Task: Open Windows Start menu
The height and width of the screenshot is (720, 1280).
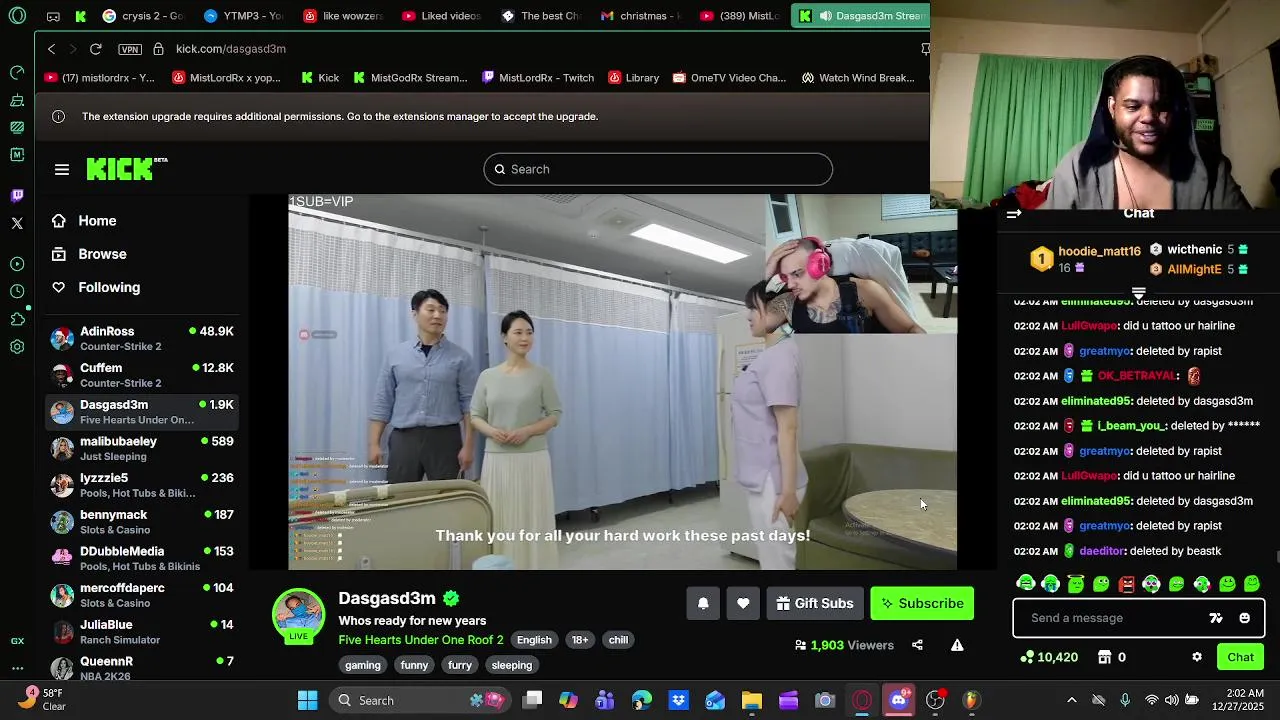Action: pyautogui.click(x=307, y=700)
